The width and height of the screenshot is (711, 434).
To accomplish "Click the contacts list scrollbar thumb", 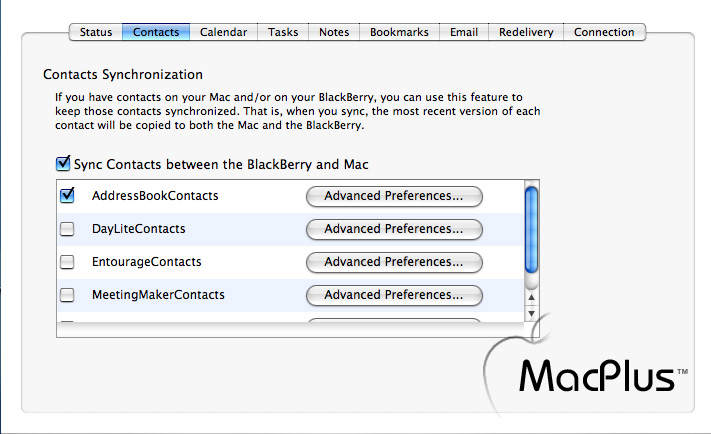I will [531, 230].
